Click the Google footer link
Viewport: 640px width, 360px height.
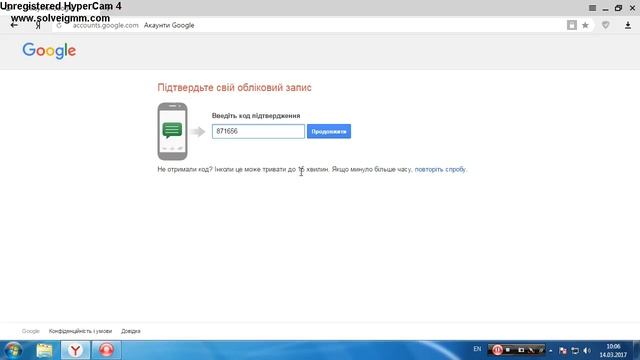pyautogui.click(x=31, y=331)
